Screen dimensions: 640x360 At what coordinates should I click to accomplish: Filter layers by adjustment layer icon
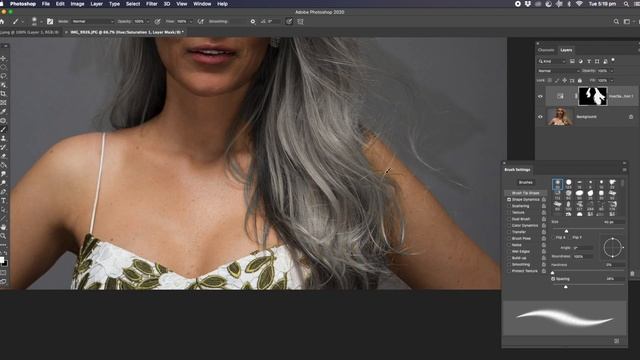(580, 61)
